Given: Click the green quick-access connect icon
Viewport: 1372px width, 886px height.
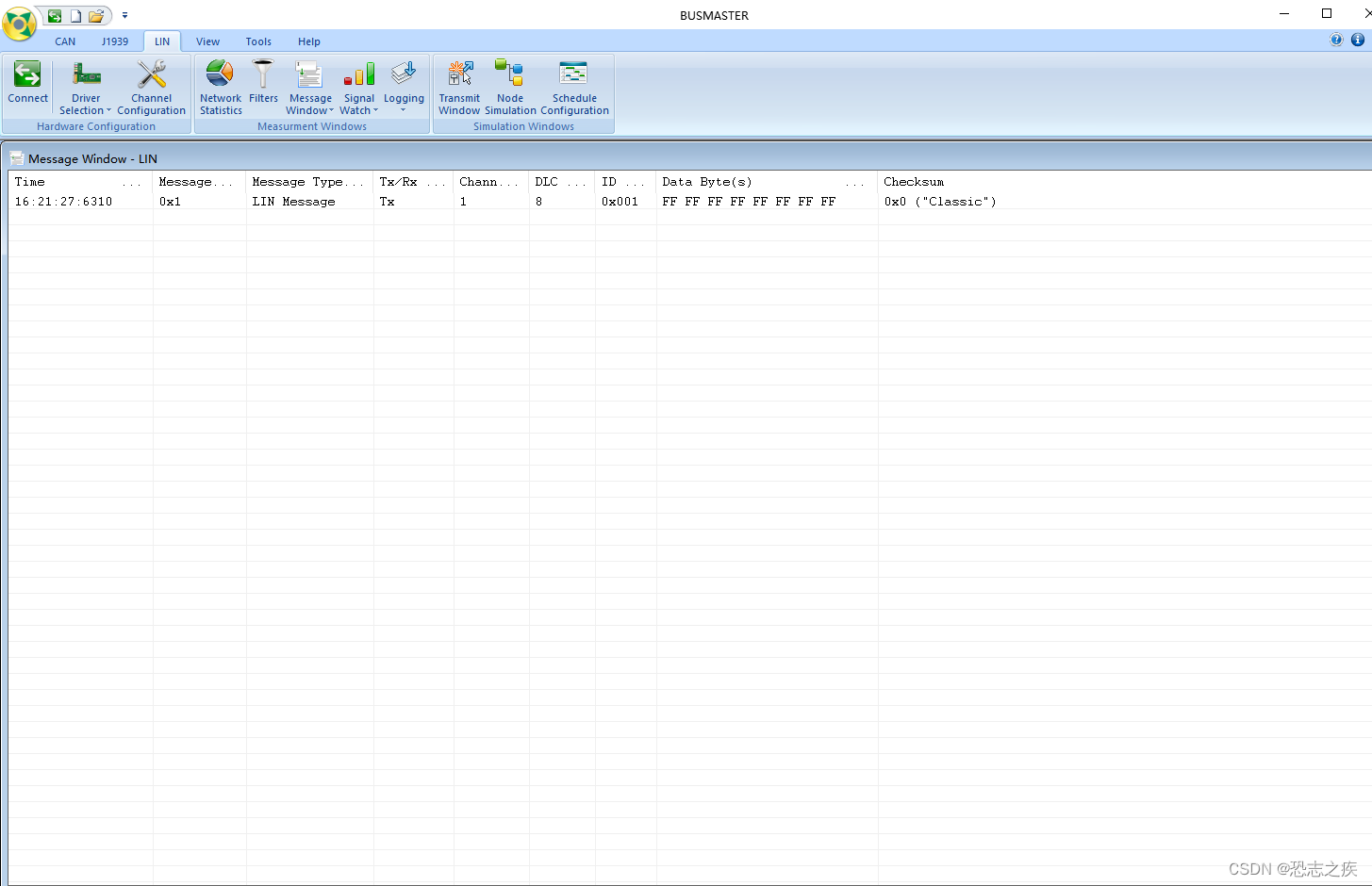Looking at the screenshot, I should pyautogui.click(x=55, y=16).
